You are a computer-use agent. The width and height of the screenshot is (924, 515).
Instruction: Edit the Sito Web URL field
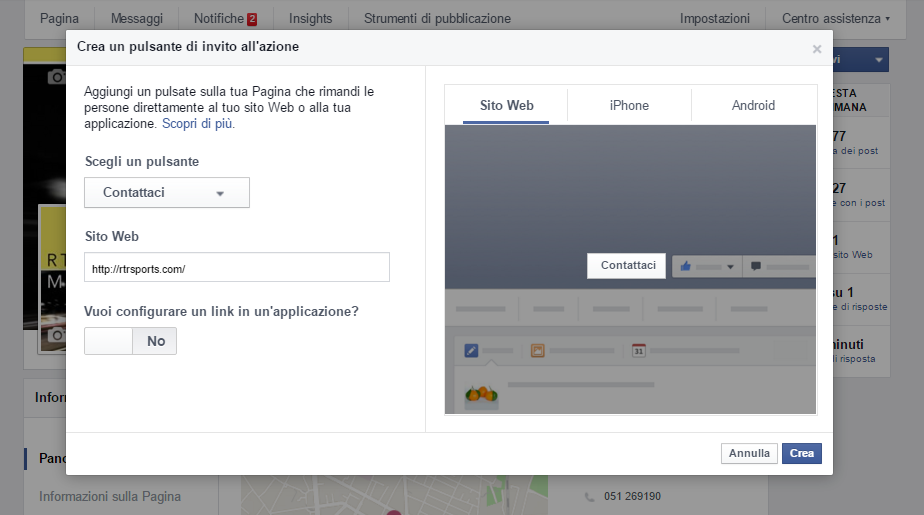tap(237, 268)
